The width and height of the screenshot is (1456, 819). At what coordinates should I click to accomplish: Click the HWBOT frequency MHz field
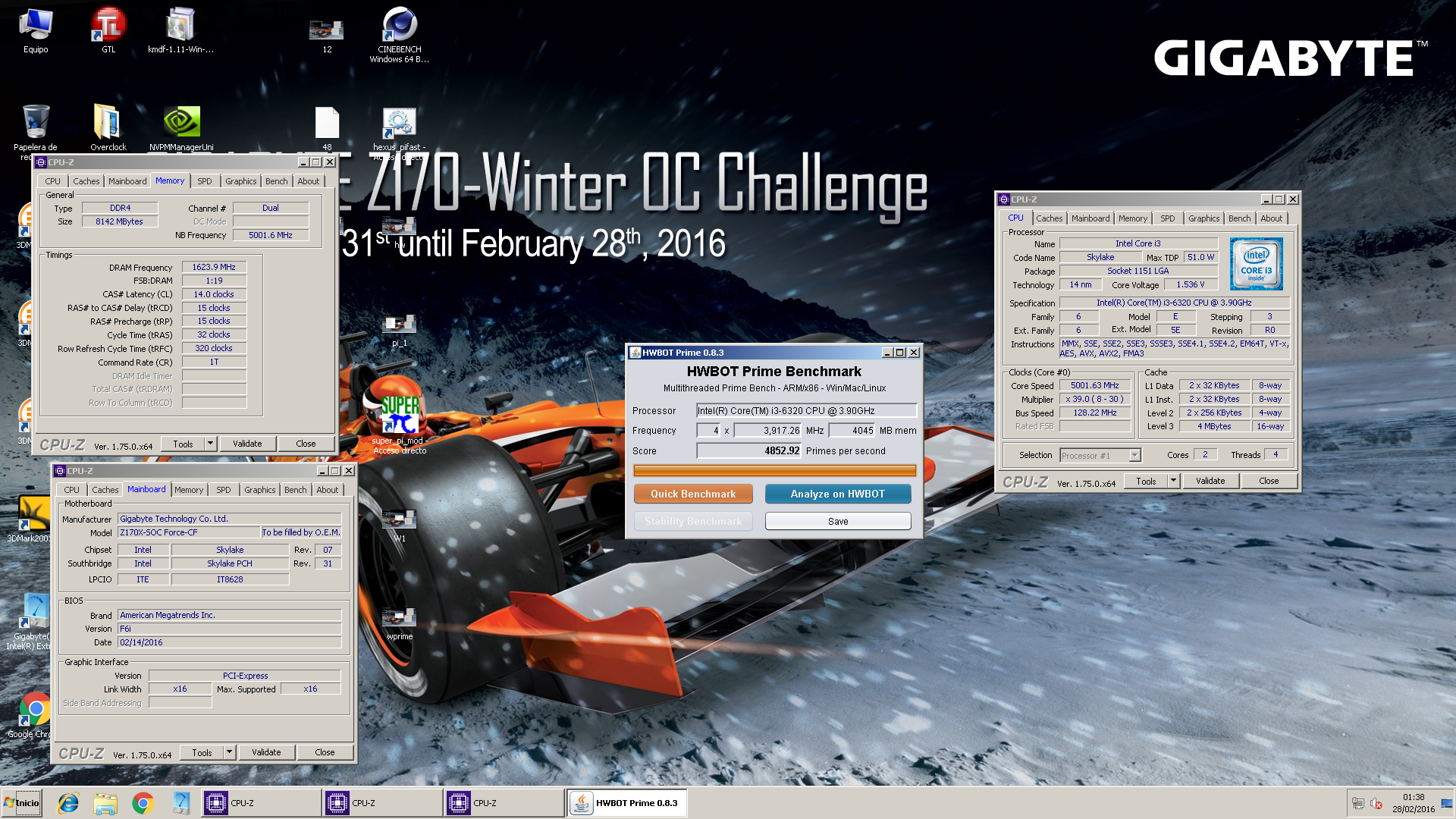pyautogui.click(x=767, y=430)
